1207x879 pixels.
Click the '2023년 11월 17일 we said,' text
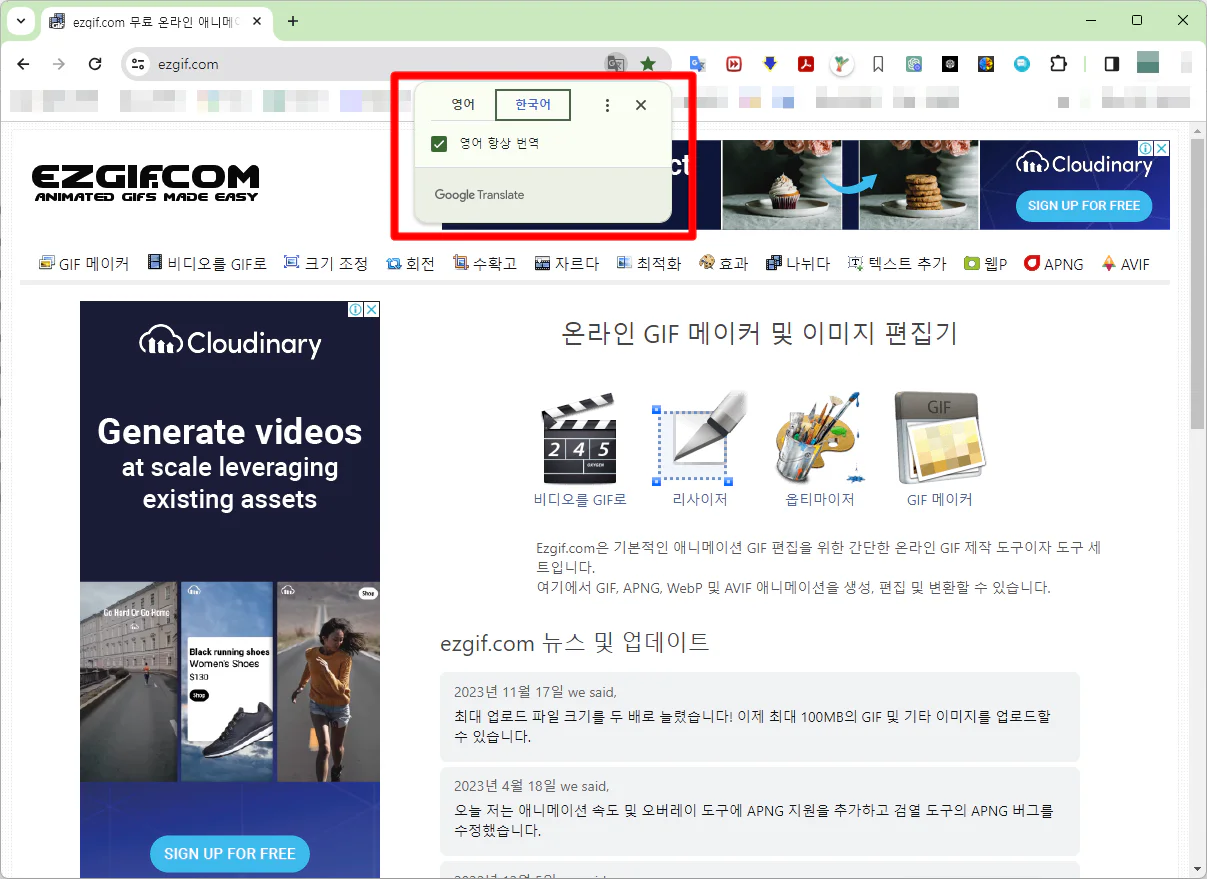coord(535,692)
